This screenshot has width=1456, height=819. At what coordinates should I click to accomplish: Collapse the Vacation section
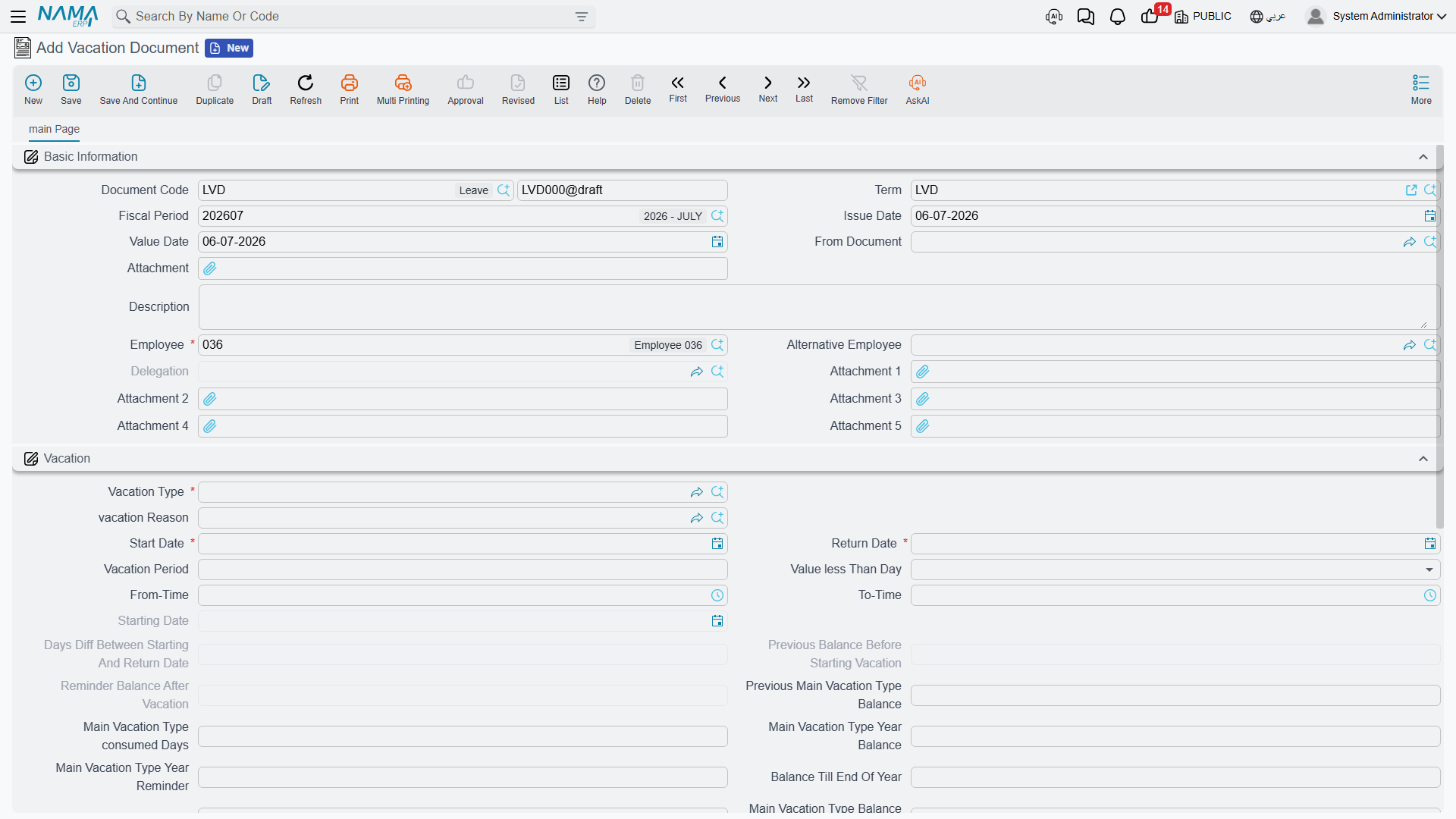tap(1423, 459)
